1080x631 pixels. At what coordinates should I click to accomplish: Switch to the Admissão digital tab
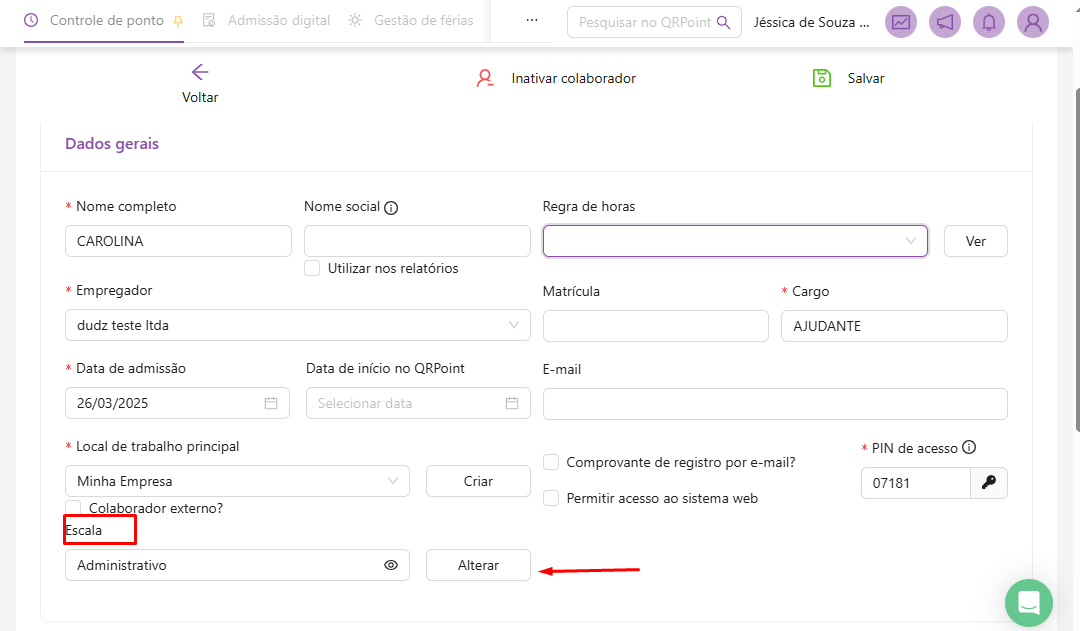click(x=267, y=20)
